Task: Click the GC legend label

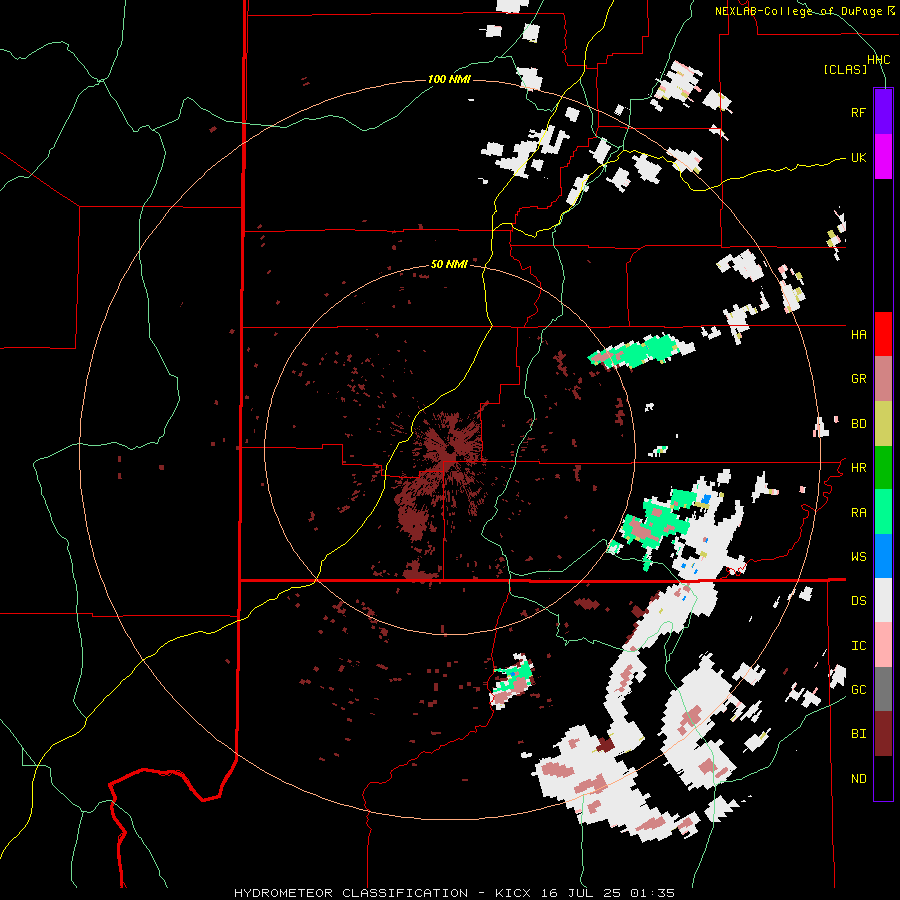Action: tap(858, 690)
